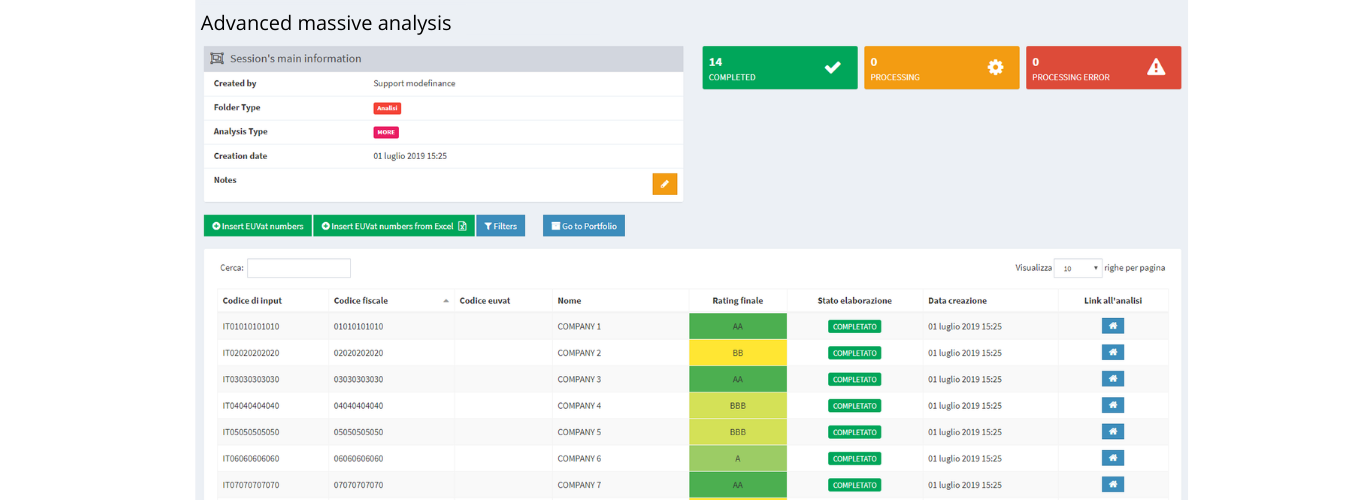Click the orange 0 Processing card
Image resolution: width=1362 pixels, height=500 pixels.
pyautogui.click(x=942, y=68)
